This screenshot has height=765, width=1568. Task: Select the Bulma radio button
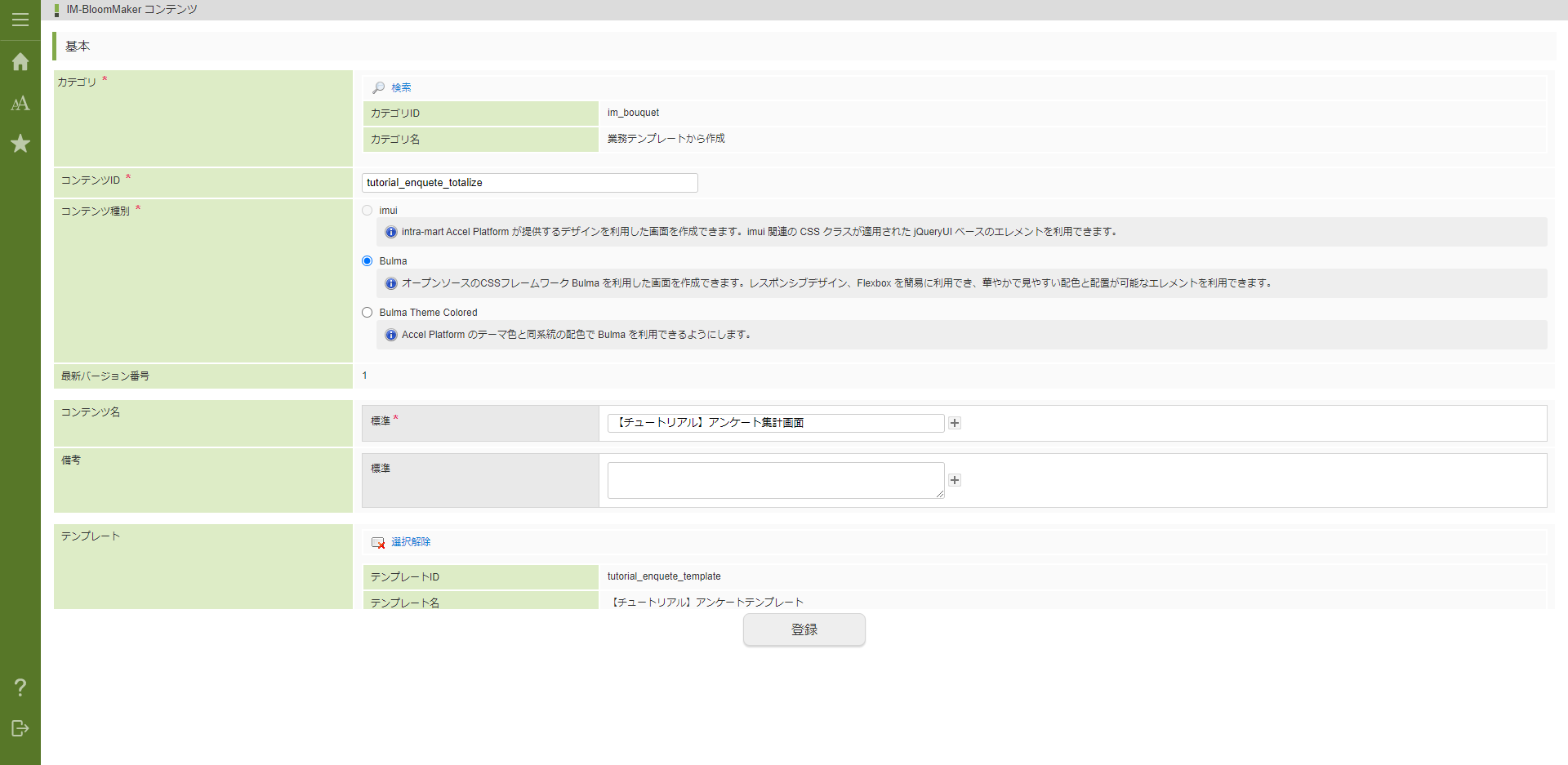pos(367,261)
